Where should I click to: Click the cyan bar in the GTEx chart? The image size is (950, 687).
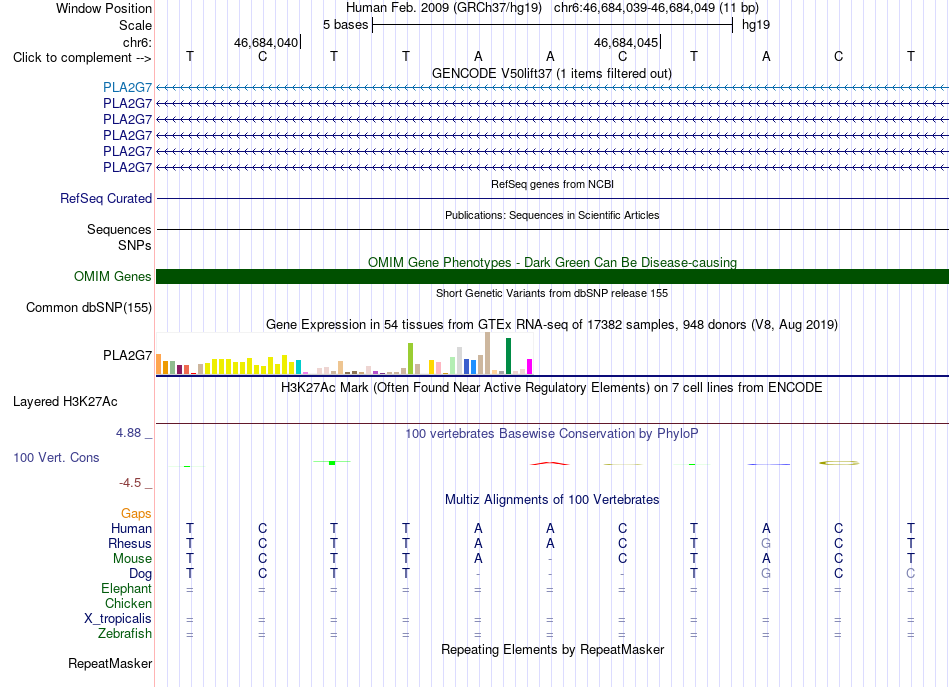pos(298,367)
